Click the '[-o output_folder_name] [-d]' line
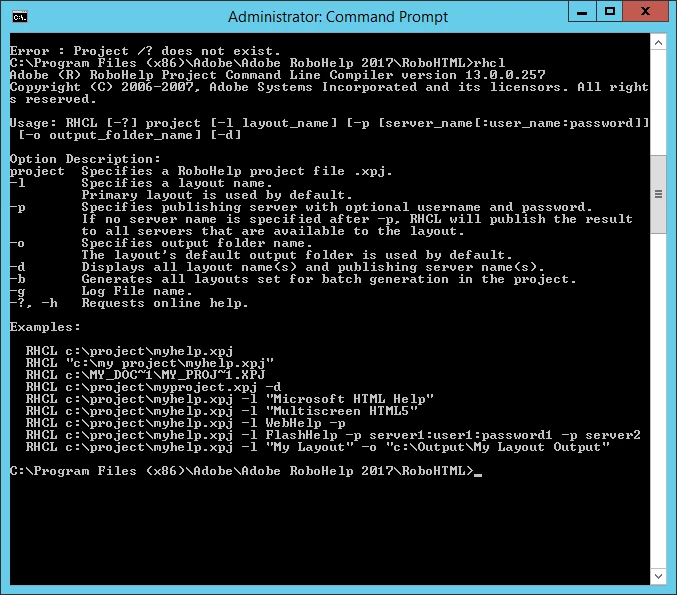677x595 pixels. (130, 135)
